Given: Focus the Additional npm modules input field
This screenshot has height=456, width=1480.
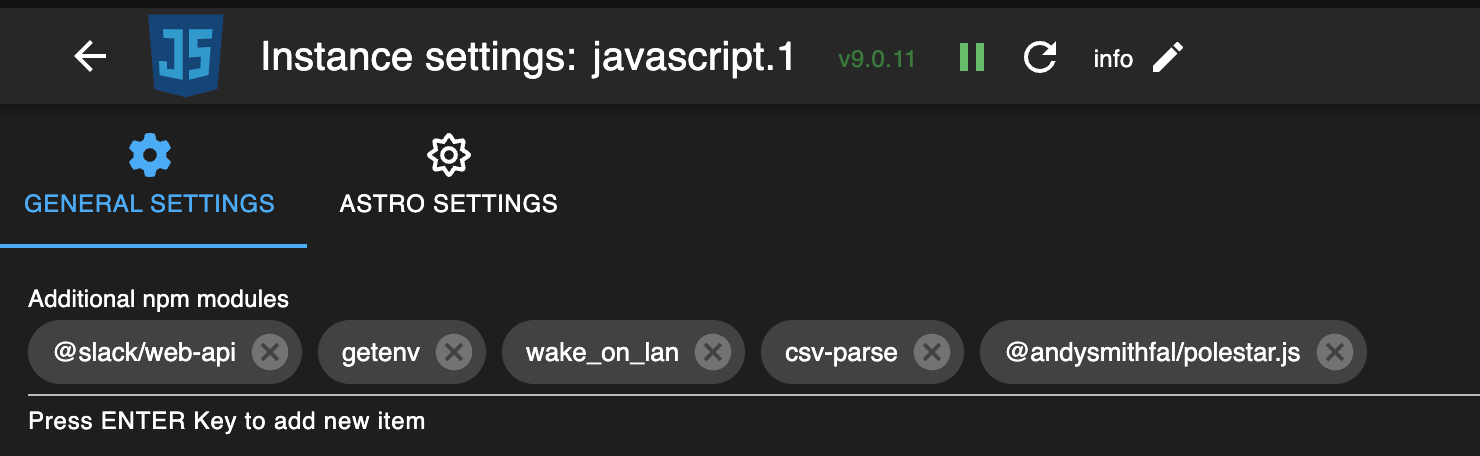Looking at the screenshot, I should coord(1420,352).
